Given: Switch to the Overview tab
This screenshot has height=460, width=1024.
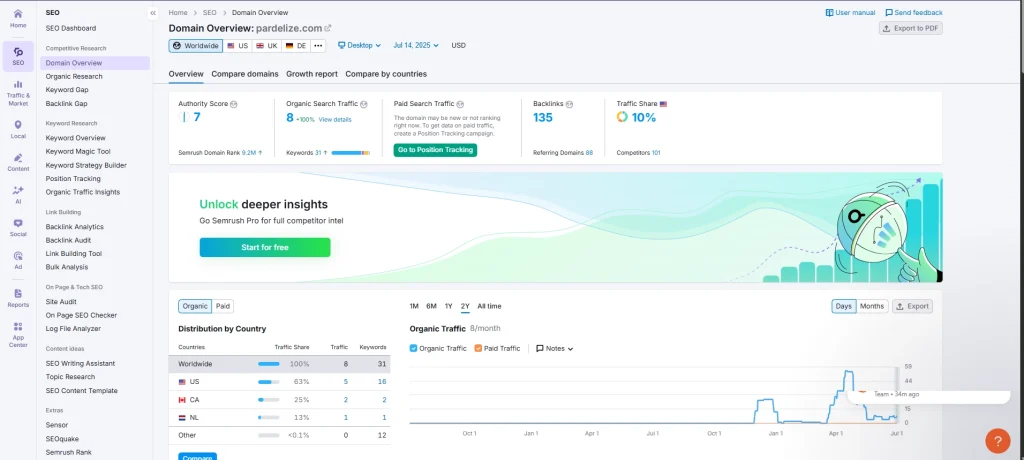Looking at the screenshot, I should (x=186, y=74).
